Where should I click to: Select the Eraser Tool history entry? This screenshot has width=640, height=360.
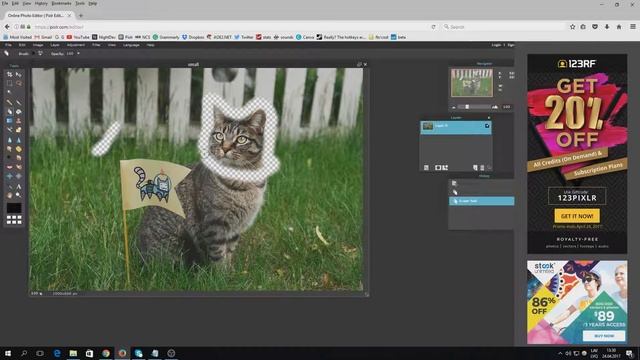pyautogui.click(x=482, y=201)
